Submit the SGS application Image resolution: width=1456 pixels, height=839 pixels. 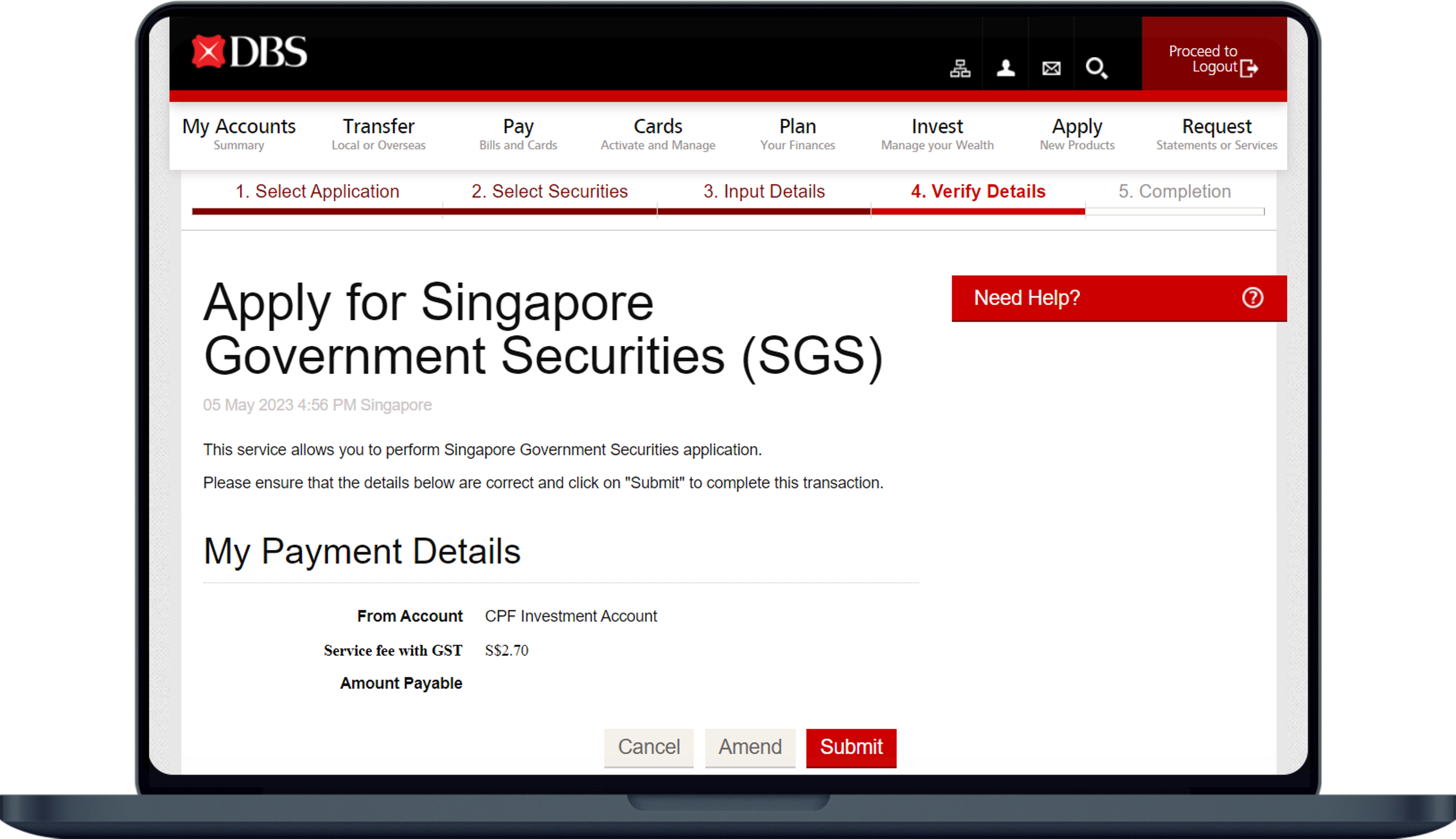tap(851, 747)
